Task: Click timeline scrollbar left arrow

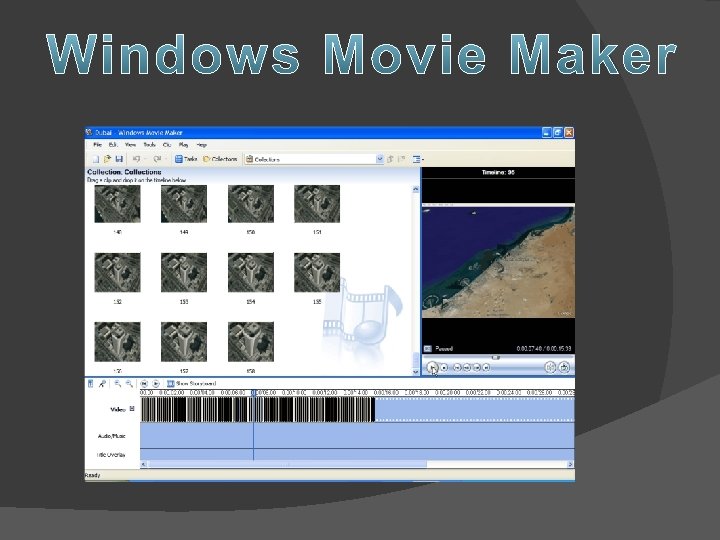Action: (x=144, y=465)
